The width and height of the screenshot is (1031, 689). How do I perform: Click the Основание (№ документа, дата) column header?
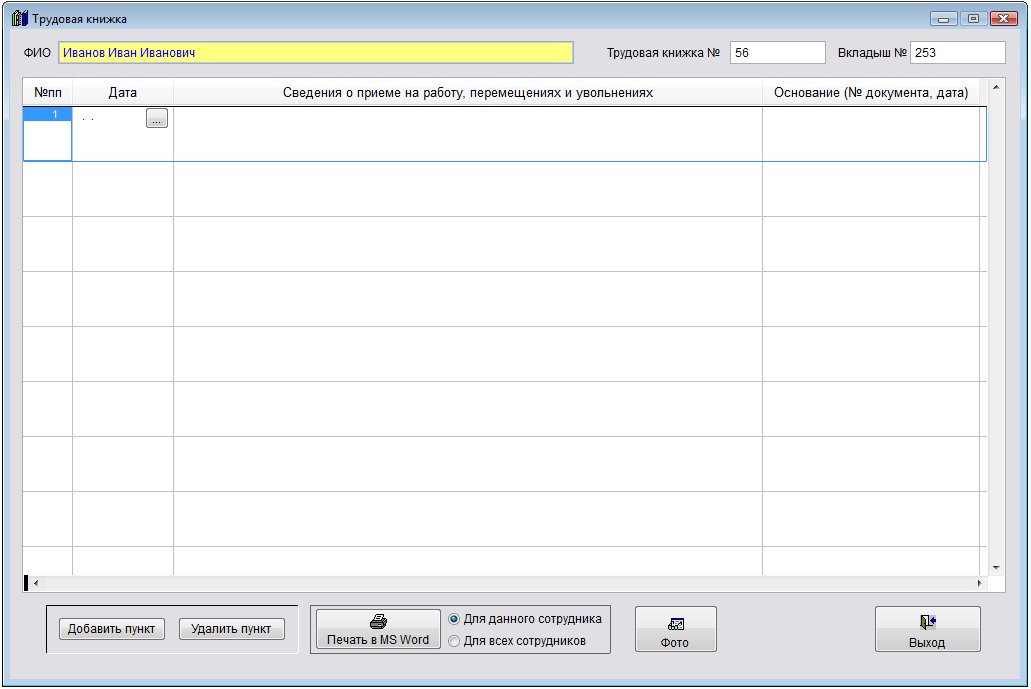(x=871, y=93)
